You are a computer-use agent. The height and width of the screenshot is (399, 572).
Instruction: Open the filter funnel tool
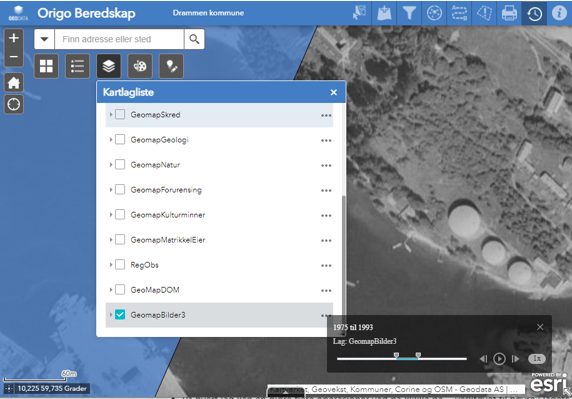click(409, 13)
